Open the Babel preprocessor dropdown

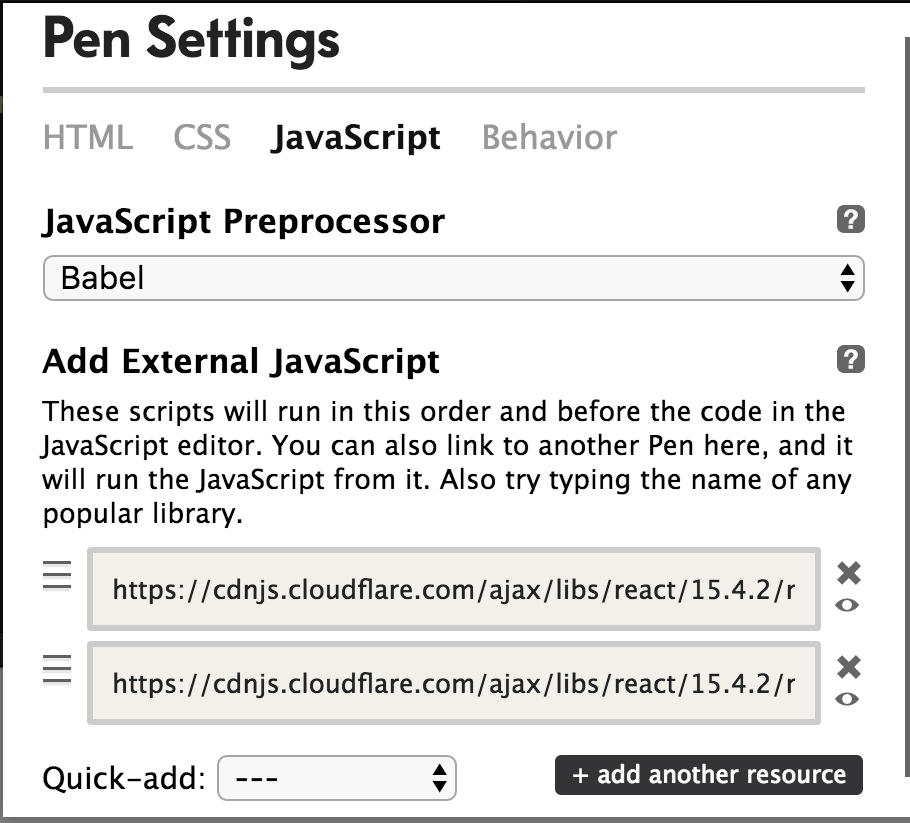click(453, 278)
